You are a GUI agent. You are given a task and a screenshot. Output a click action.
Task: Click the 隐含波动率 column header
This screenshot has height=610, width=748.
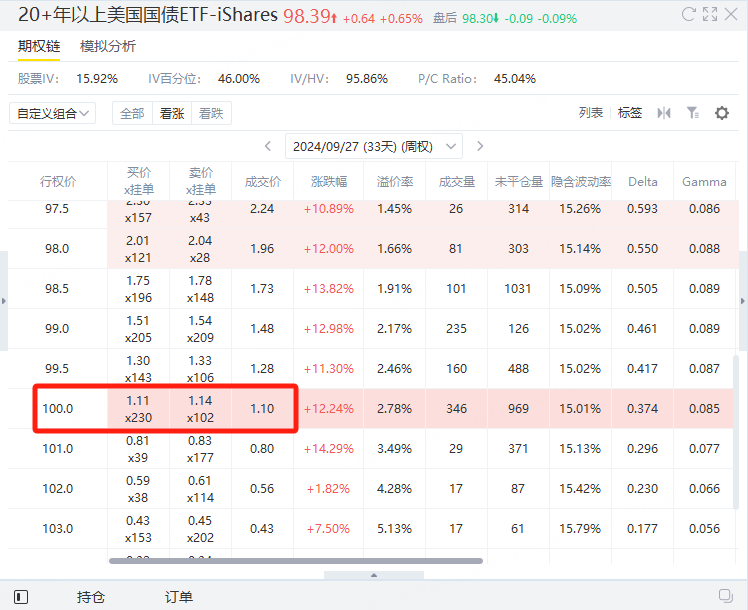point(581,181)
